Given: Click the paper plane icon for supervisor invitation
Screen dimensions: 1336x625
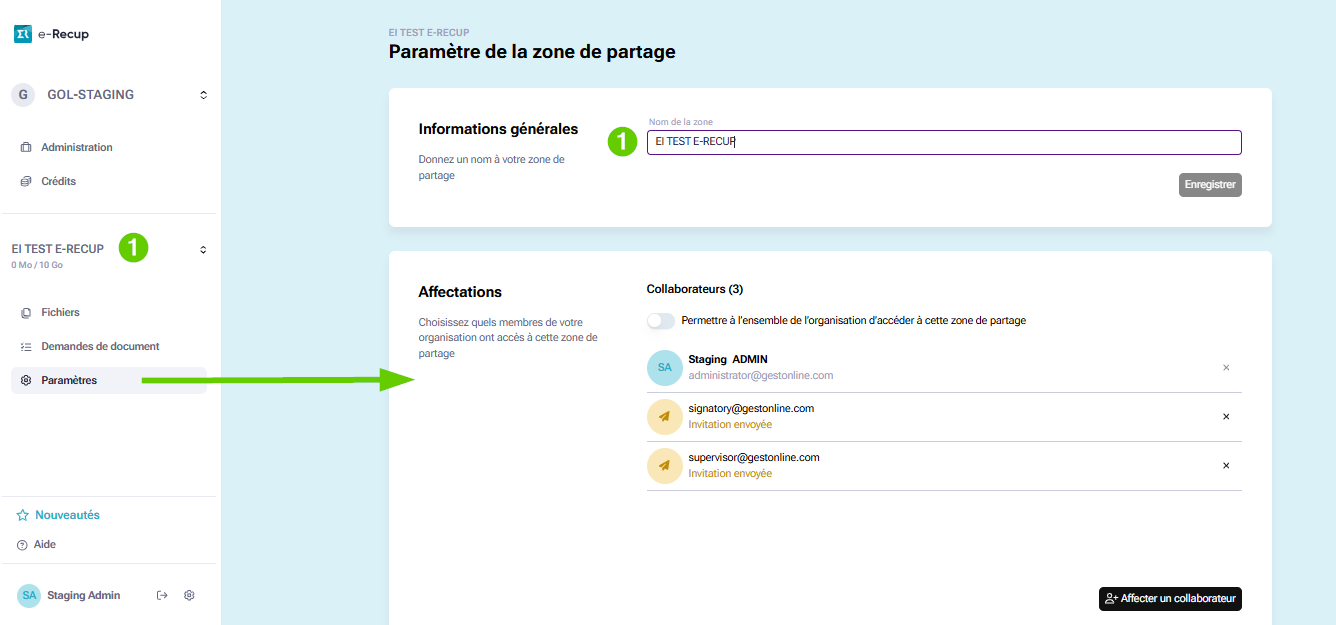Looking at the screenshot, I should (x=664, y=466).
